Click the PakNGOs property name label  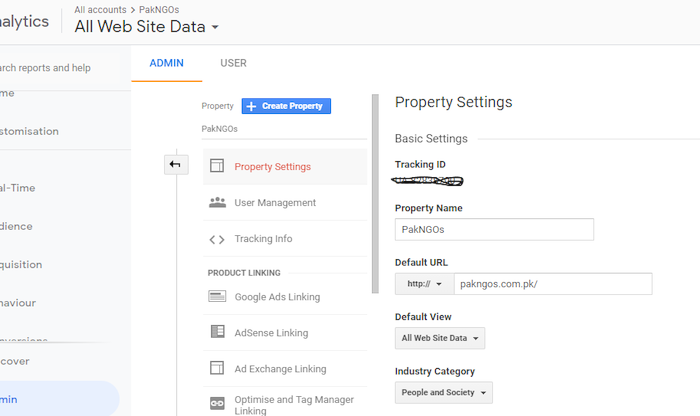(x=219, y=129)
